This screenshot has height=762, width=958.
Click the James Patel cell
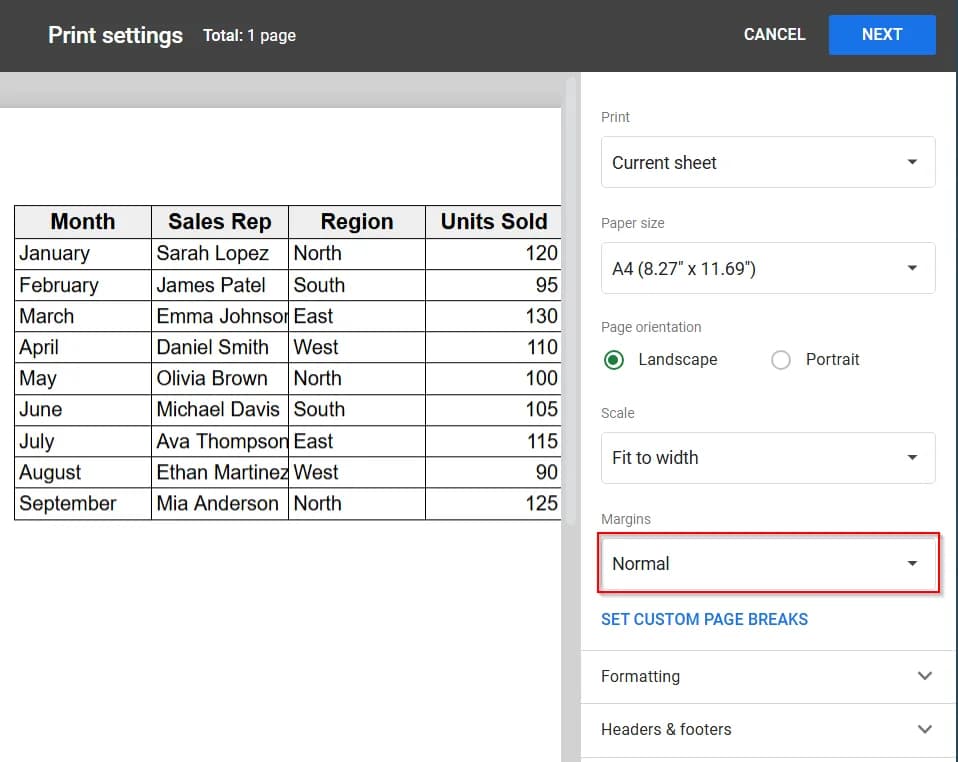[219, 285]
